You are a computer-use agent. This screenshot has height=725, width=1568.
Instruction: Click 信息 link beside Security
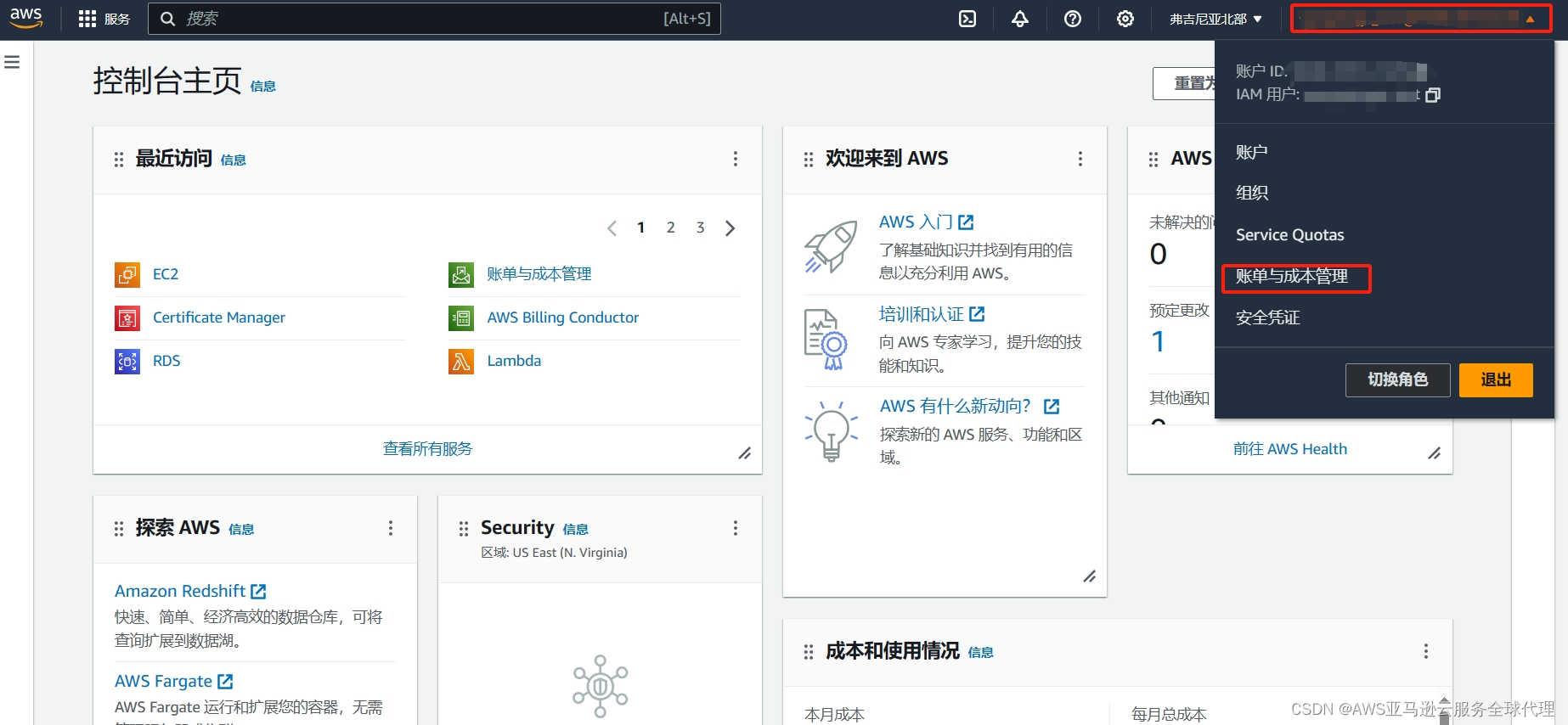coord(575,530)
